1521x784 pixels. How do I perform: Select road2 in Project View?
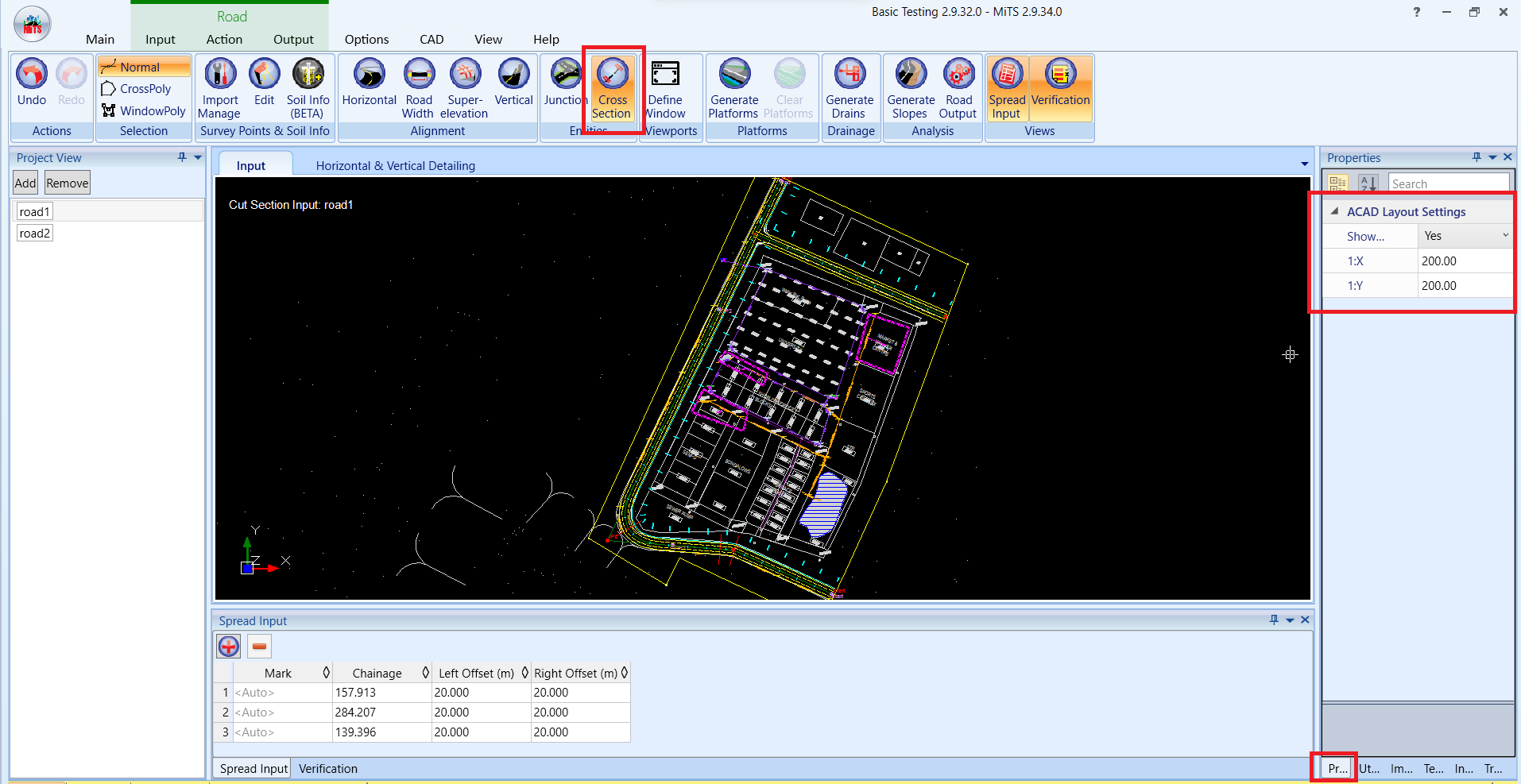[x=35, y=233]
